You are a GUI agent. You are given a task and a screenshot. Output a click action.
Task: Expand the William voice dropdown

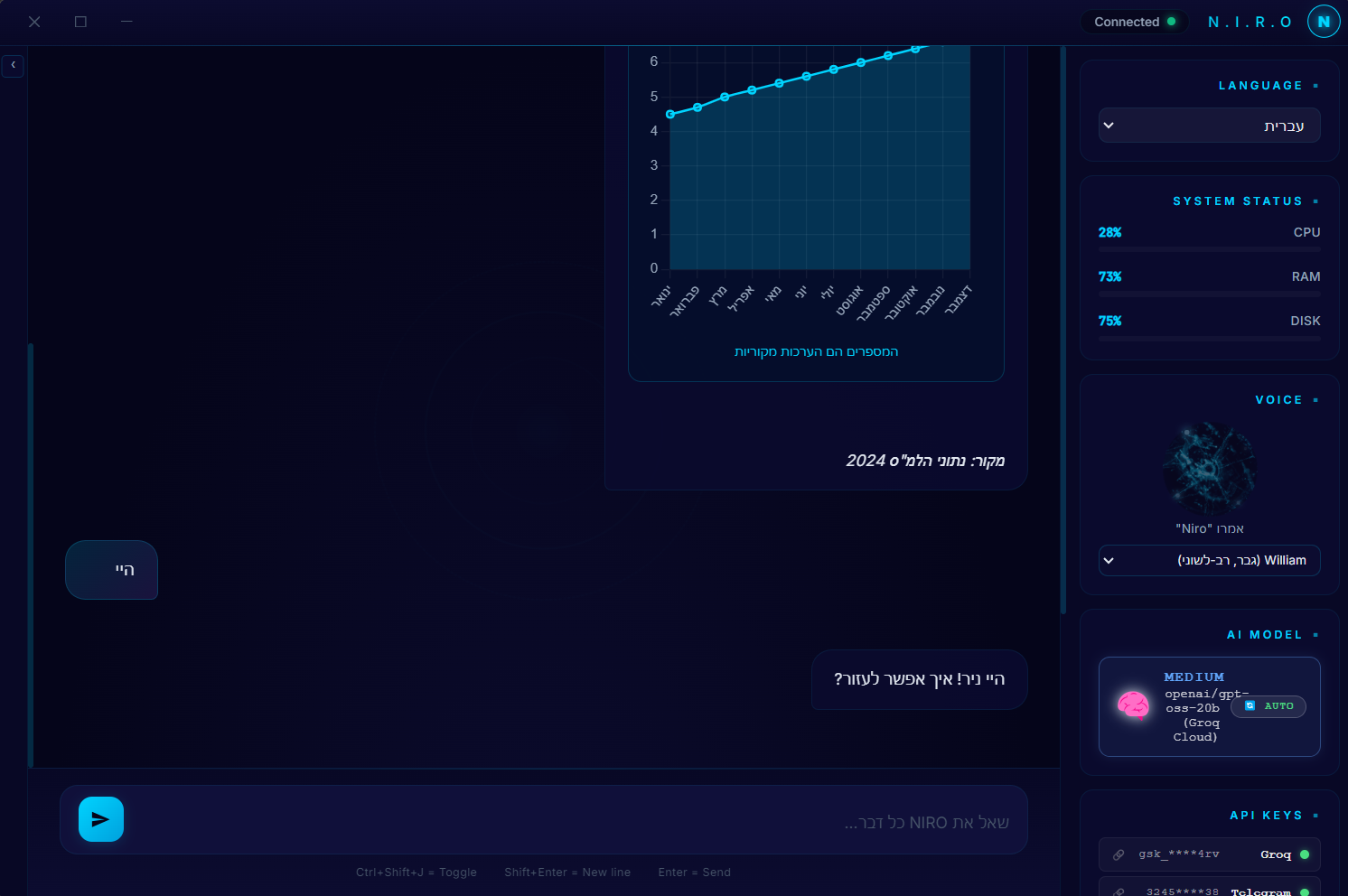[x=1209, y=560]
